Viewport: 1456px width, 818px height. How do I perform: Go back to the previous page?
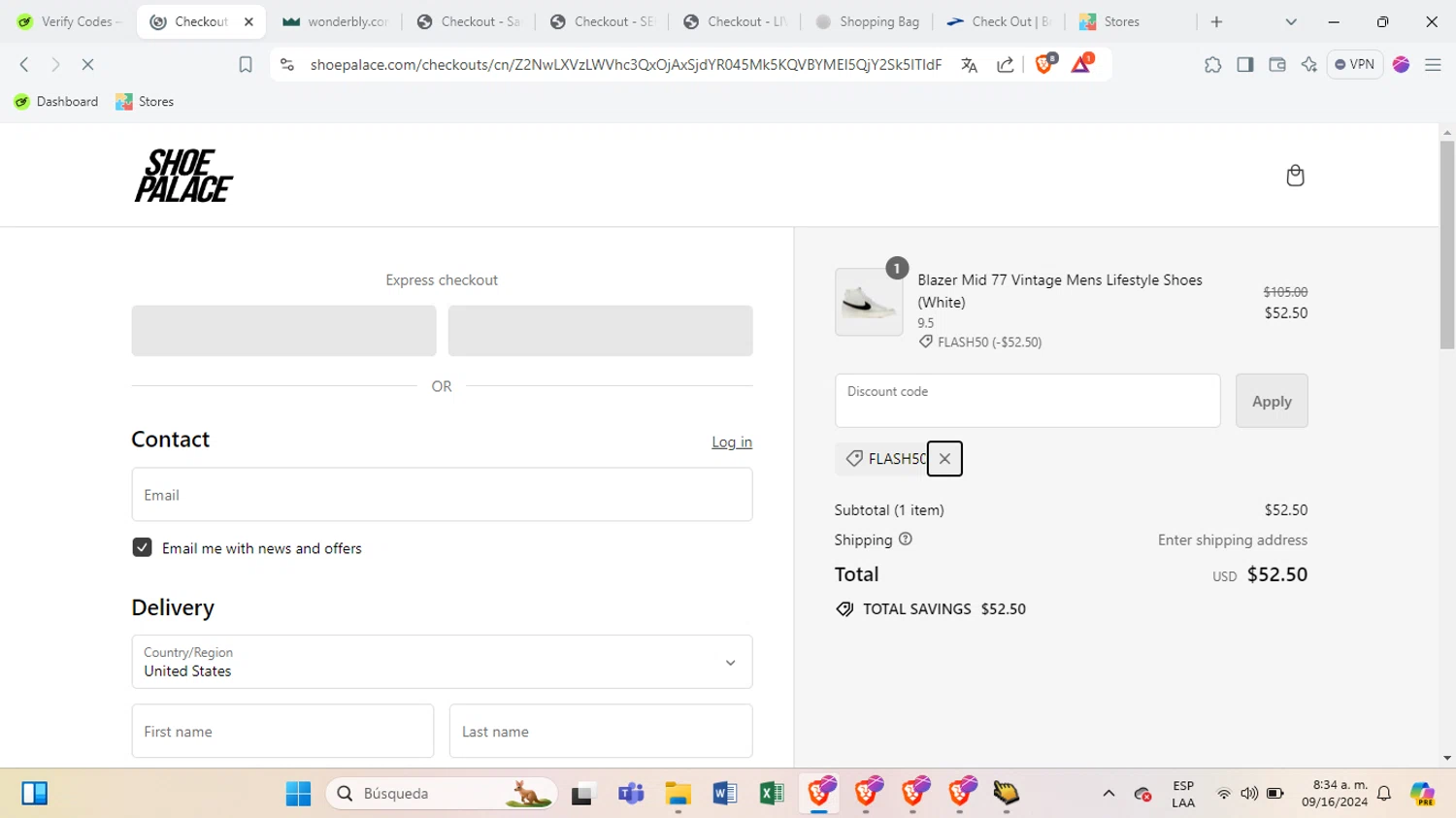coord(24,64)
